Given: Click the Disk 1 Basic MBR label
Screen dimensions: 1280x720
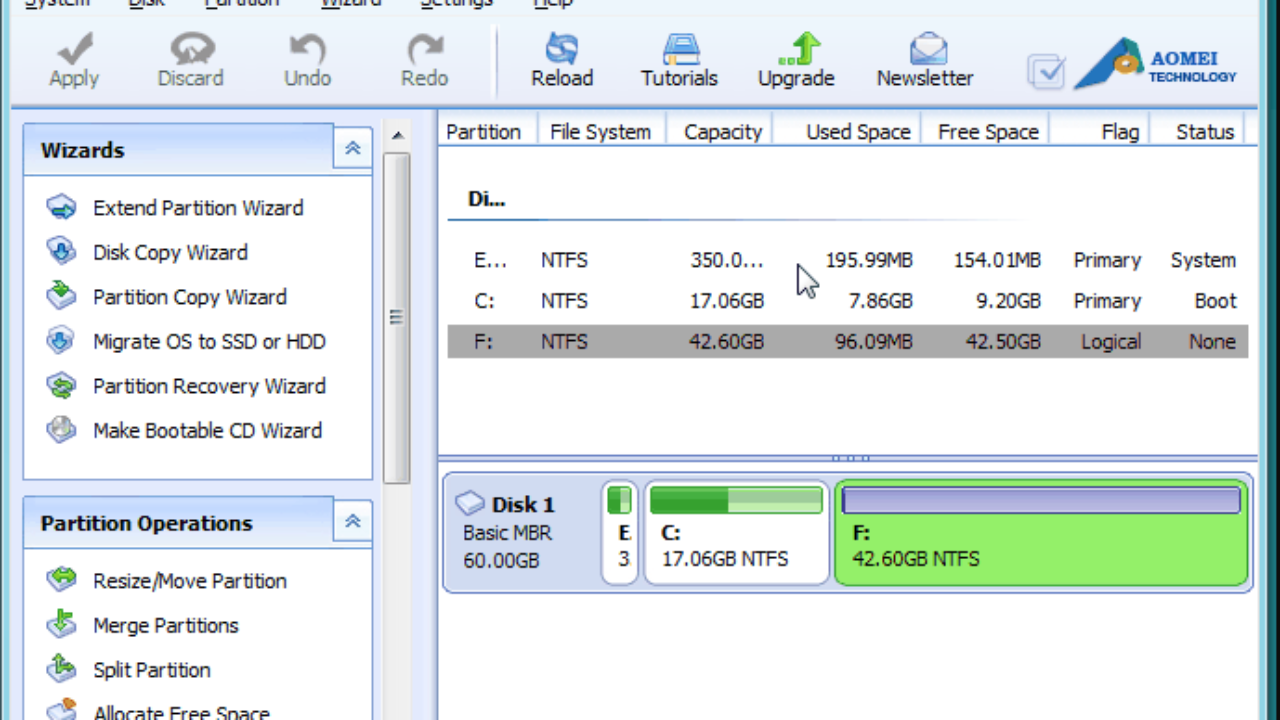Looking at the screenshot, I should point(508,533).
